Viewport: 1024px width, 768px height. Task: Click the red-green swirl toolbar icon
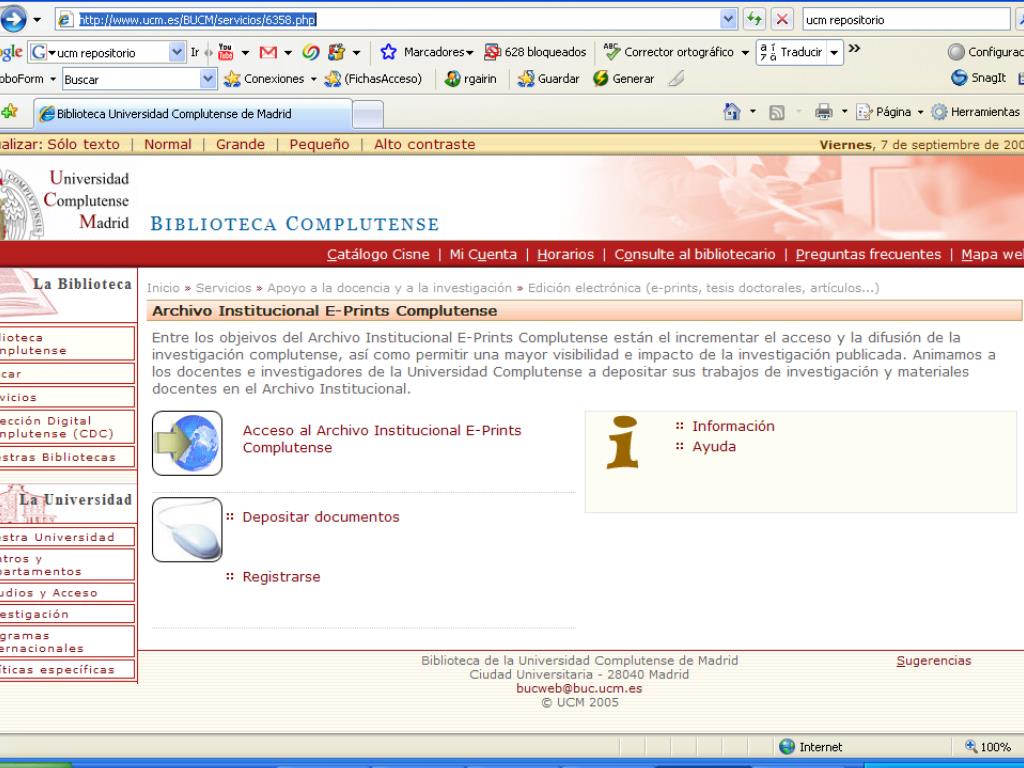pos(311,52)
